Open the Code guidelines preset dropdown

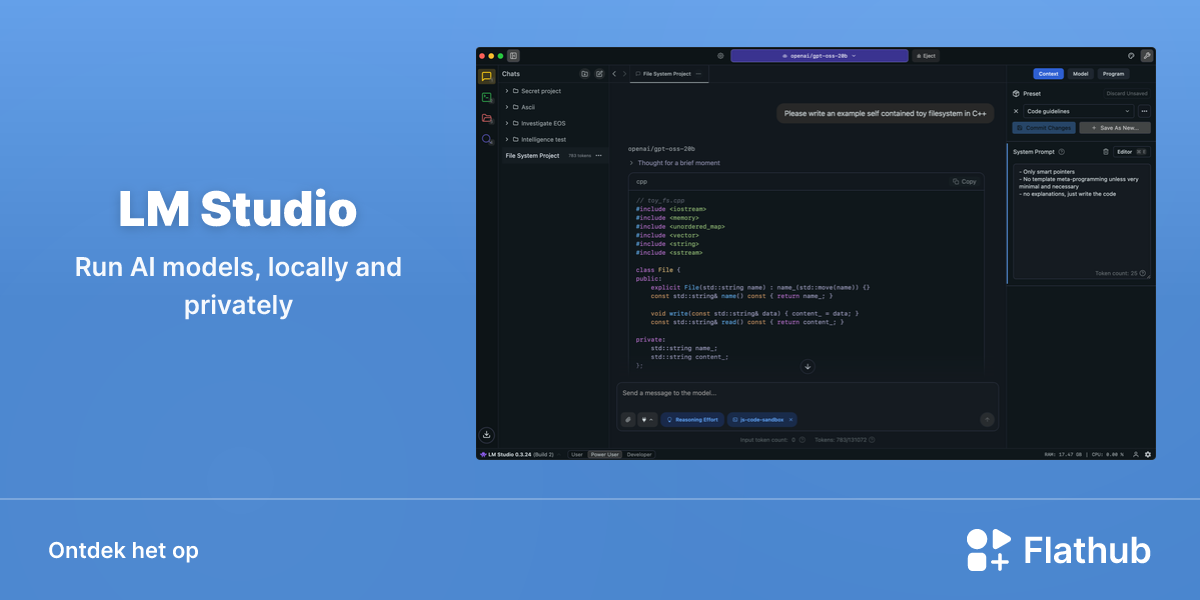pyautogui.click(x=1079, y=111)
